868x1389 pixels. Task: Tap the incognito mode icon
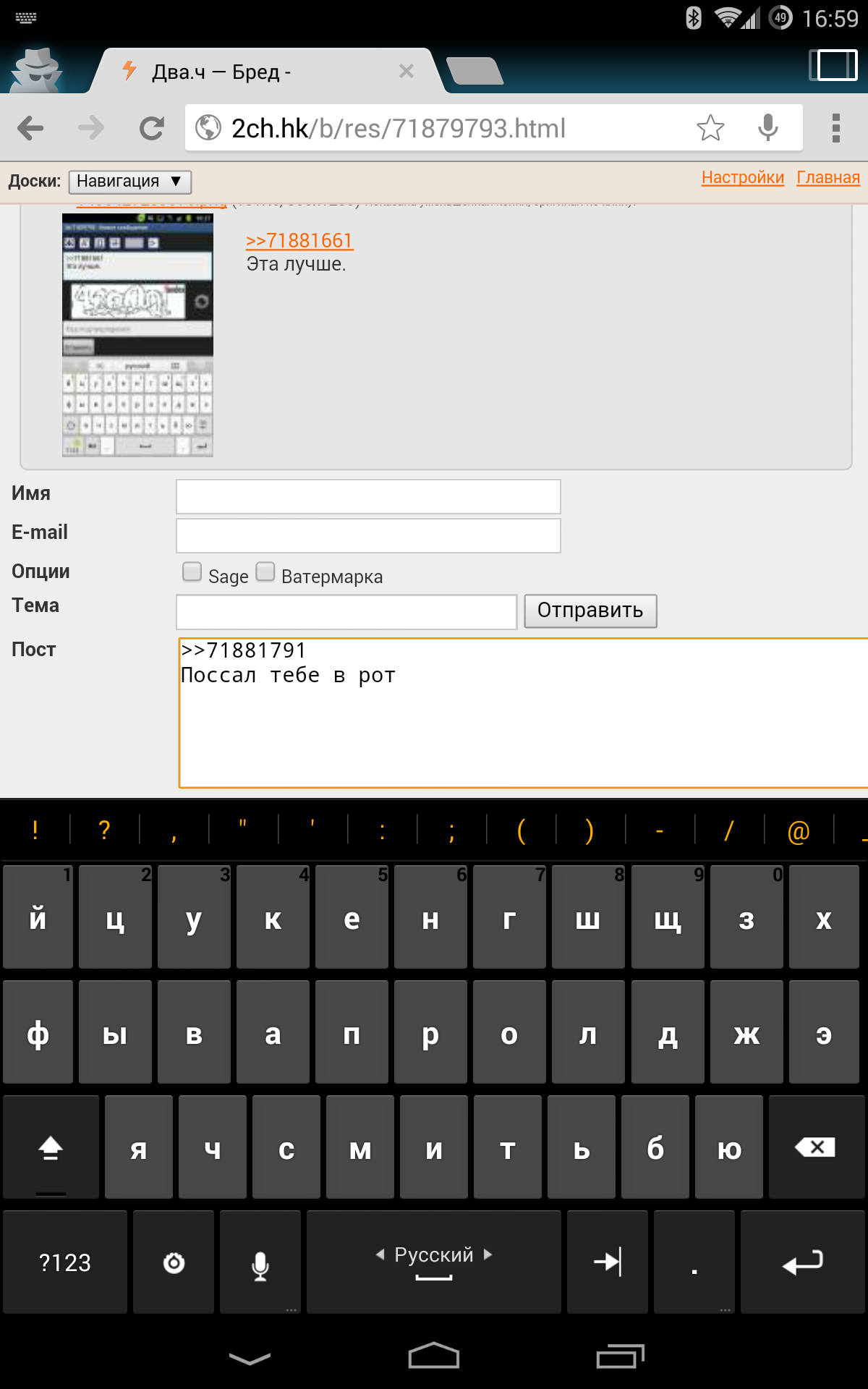(x=36, y=69)
